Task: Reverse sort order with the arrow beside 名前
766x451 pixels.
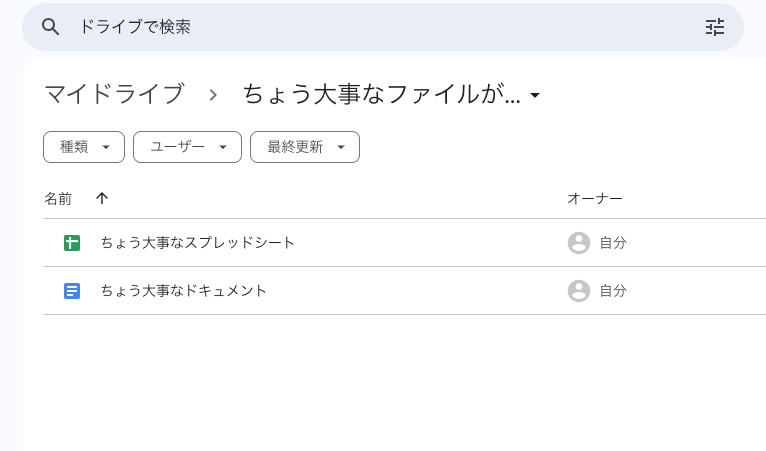Action: [x=102, y=199]
